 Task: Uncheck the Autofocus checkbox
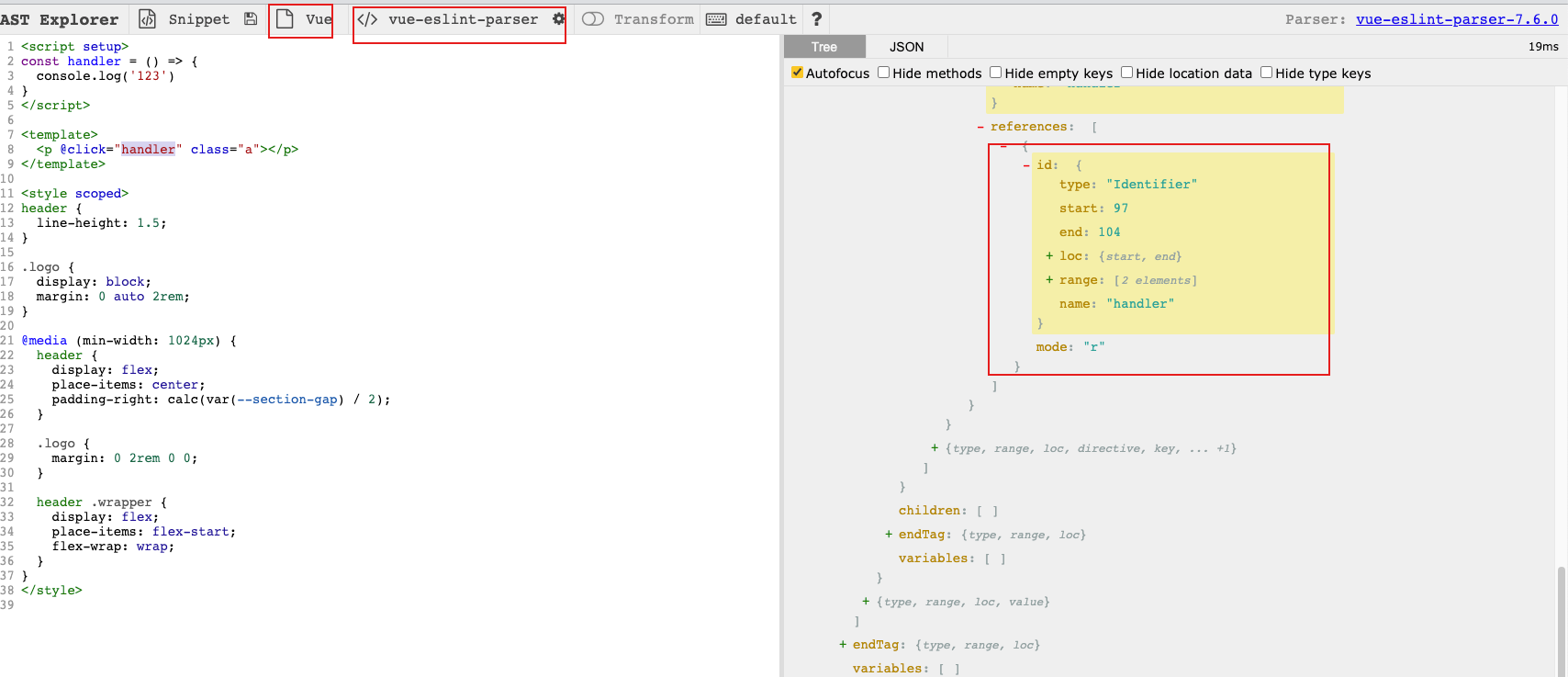pos(797,73)
